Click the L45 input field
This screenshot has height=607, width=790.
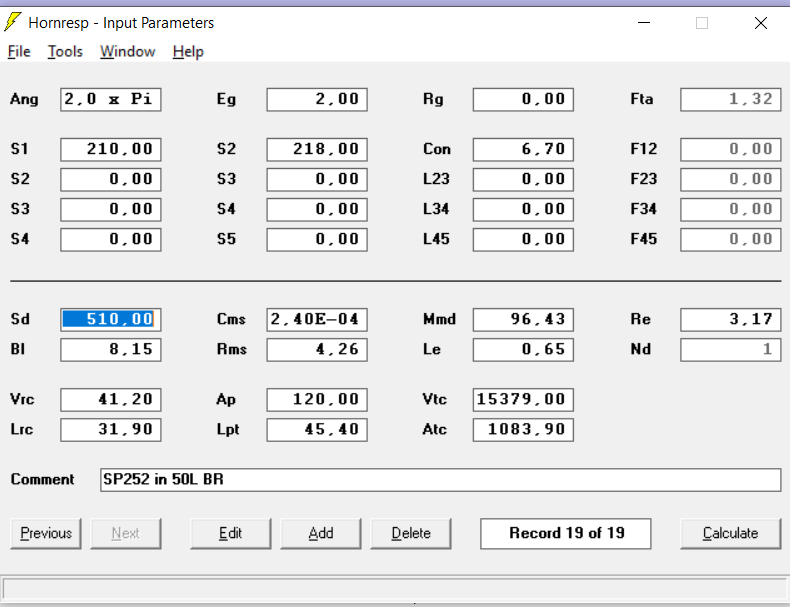(523, 239)
